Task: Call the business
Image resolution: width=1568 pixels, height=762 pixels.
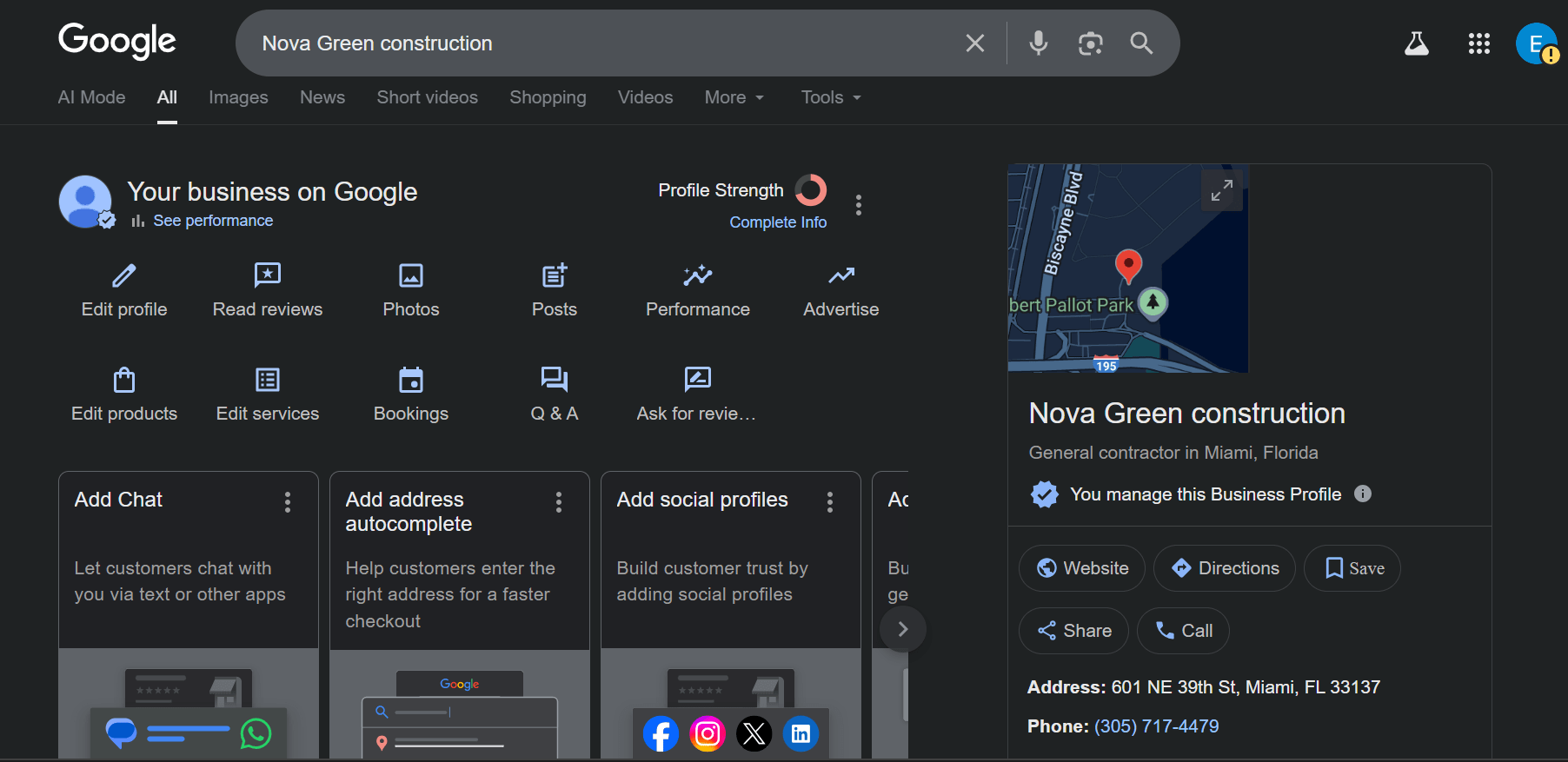Action: click(x=1183, y=631)
